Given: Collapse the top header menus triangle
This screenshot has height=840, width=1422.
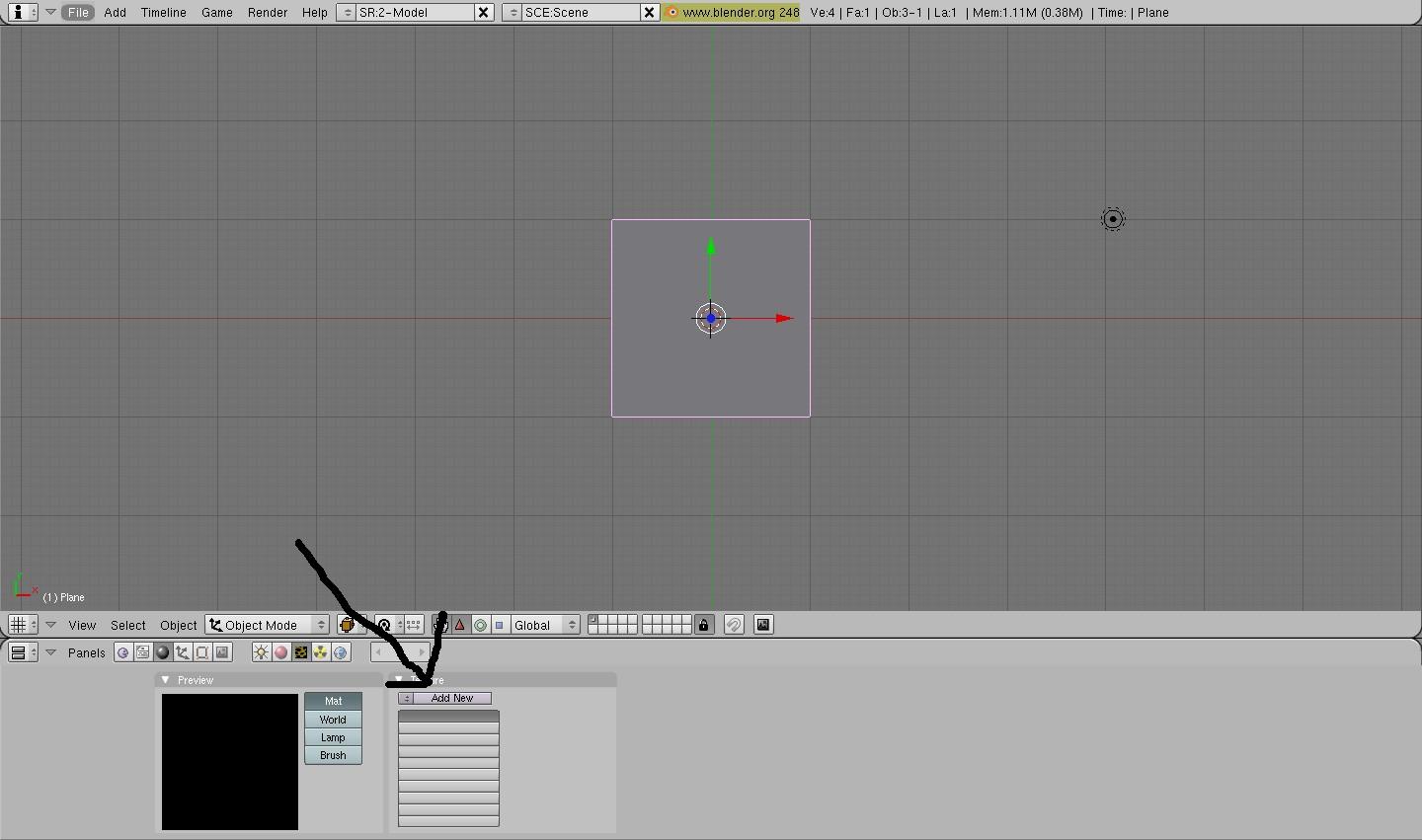Looking at the screenshot, I should pos(50,12).
